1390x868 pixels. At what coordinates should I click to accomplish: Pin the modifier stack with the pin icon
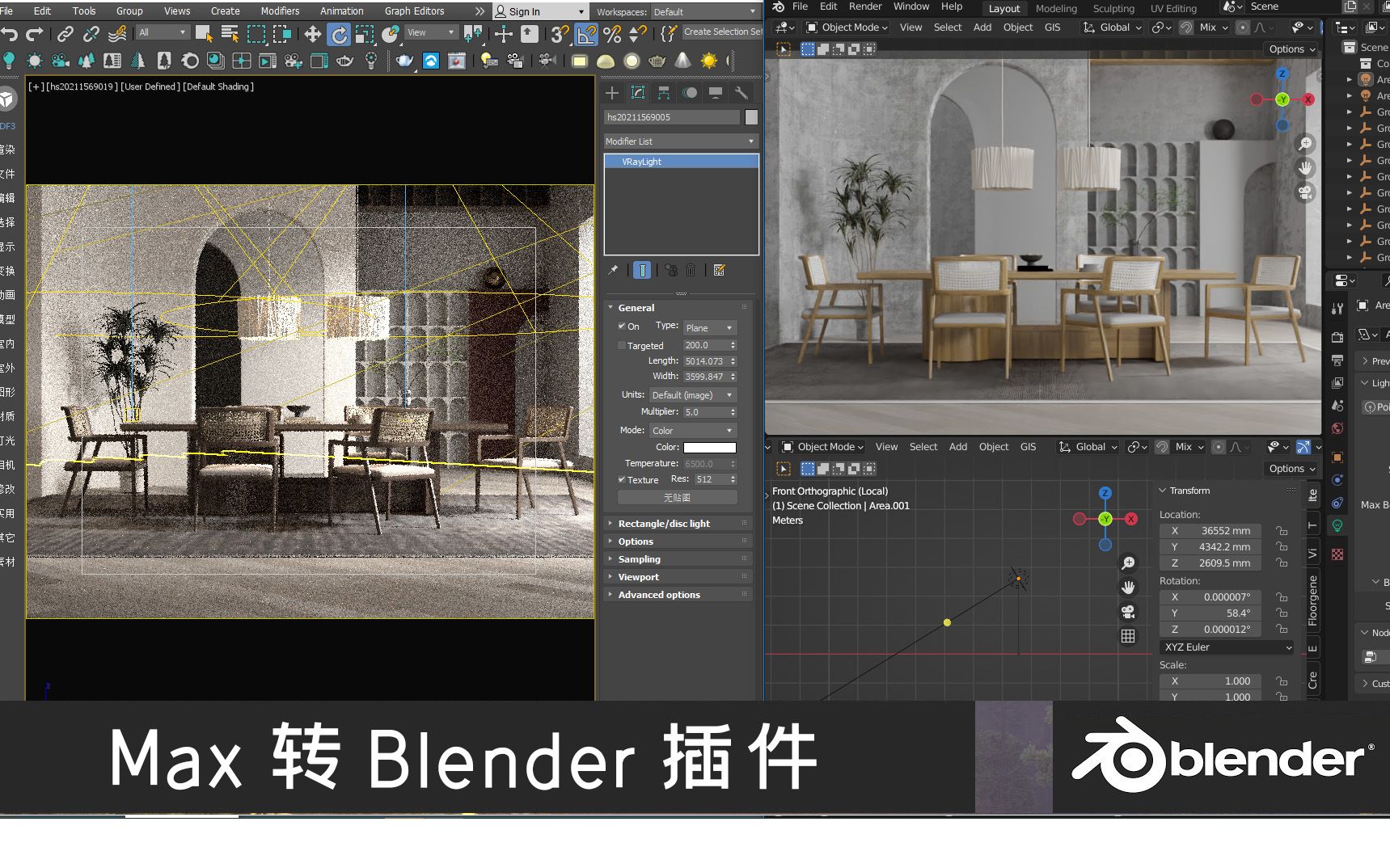[612, 270]
